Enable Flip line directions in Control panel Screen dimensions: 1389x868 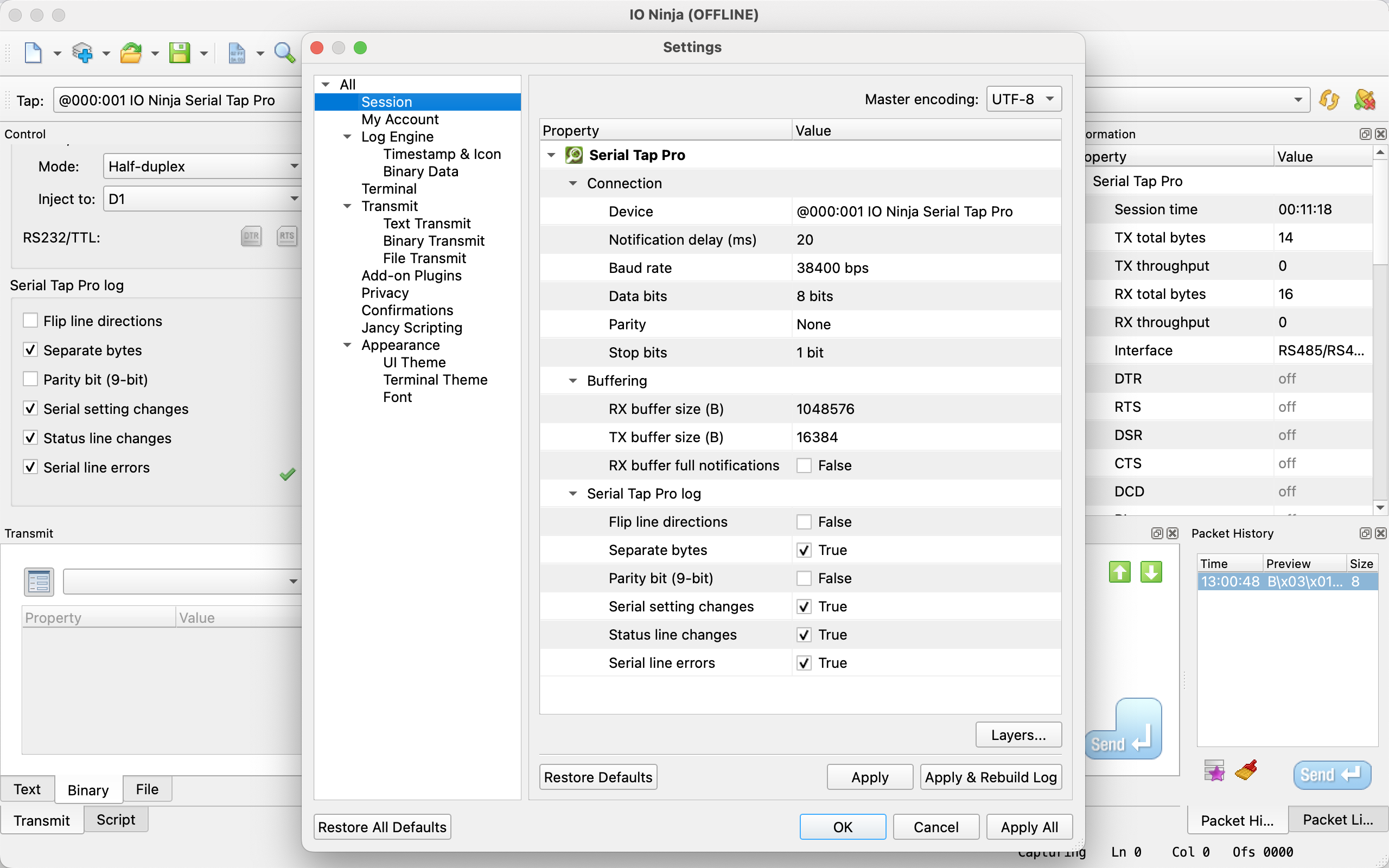click(30, 320)
